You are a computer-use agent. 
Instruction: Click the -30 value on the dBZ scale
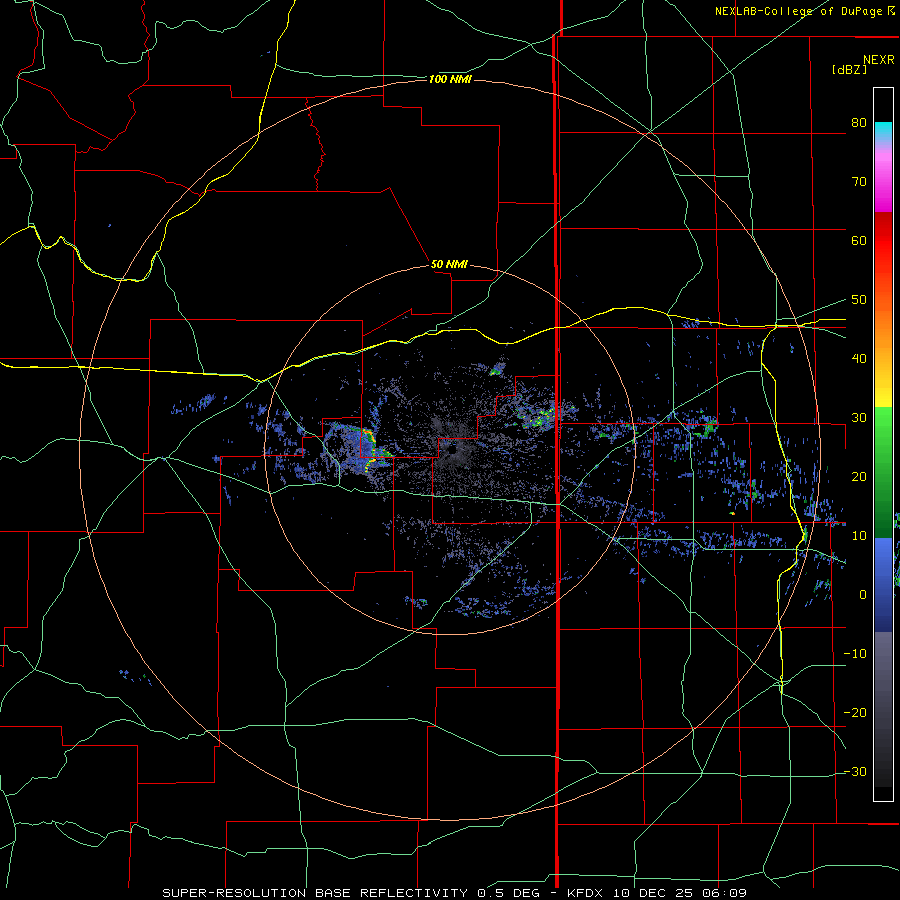click(x=855, y=772)
